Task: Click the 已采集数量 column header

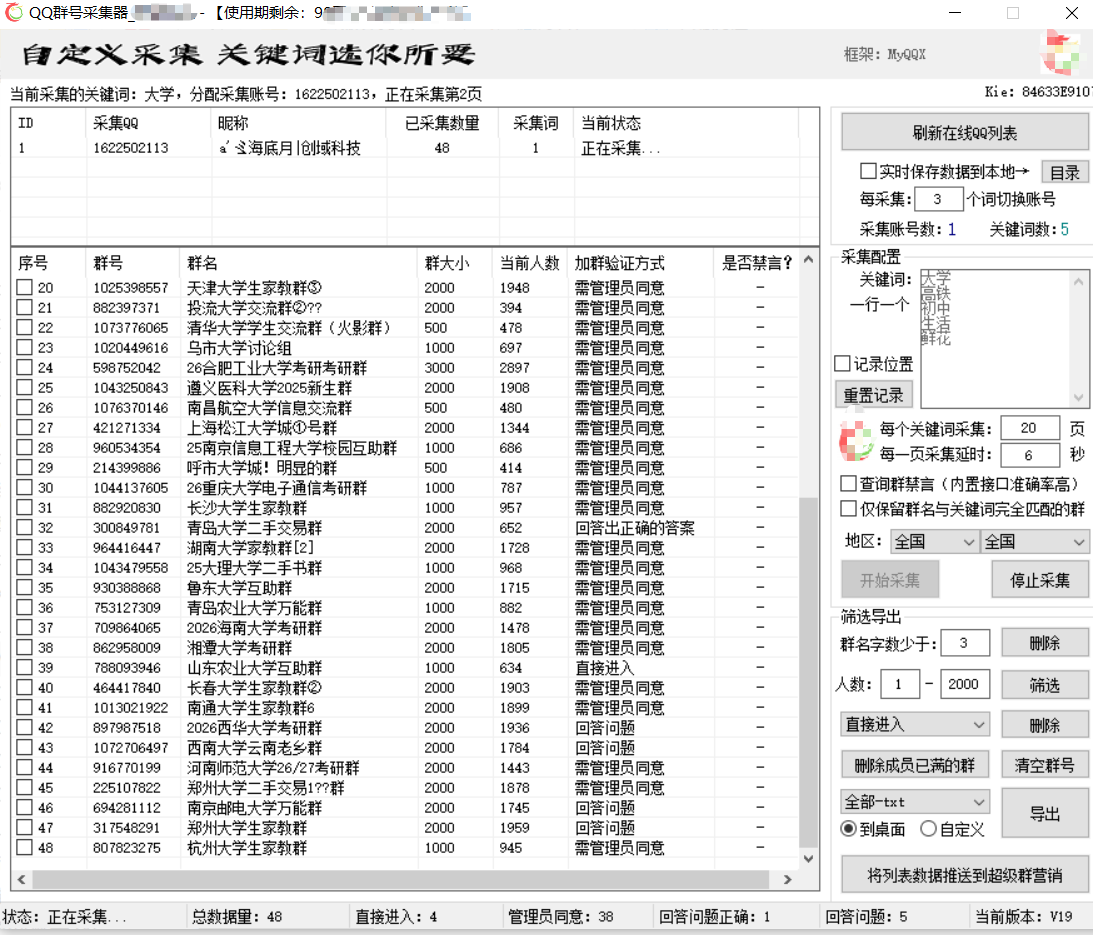Action: [443, 123]
